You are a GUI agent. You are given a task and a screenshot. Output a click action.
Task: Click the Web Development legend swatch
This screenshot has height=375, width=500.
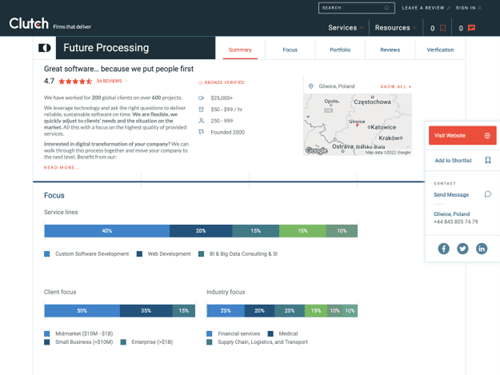pyautogui.click(x=139, y=254)
